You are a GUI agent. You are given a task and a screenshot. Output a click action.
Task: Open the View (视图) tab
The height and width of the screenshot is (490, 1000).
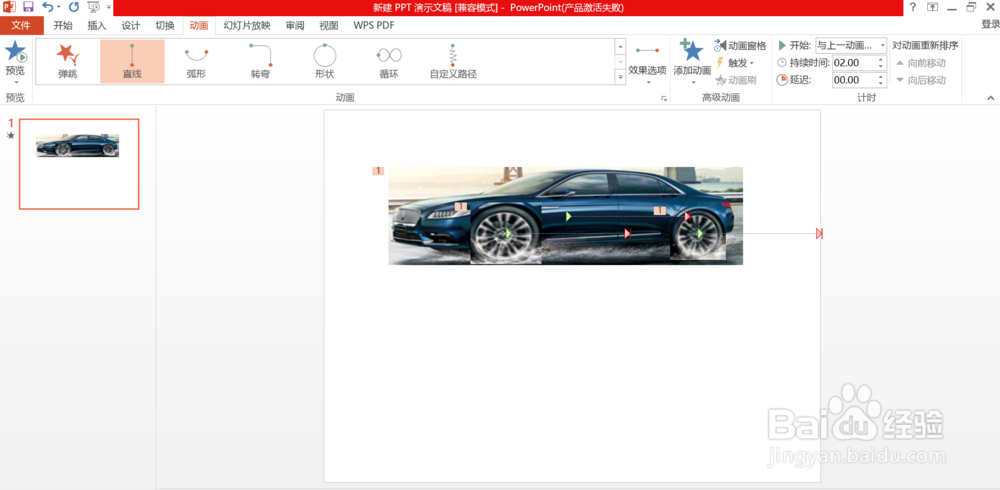tap(328, 26)
